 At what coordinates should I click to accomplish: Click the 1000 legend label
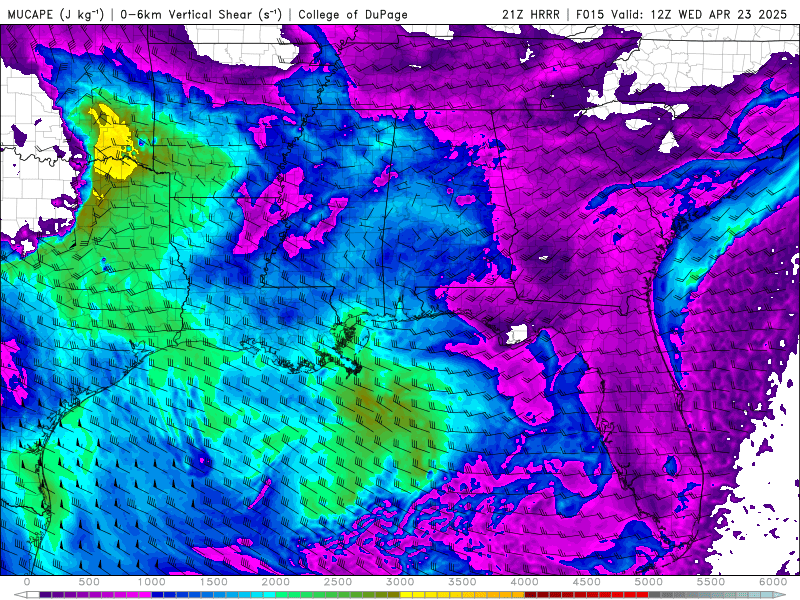click(152, 582)
